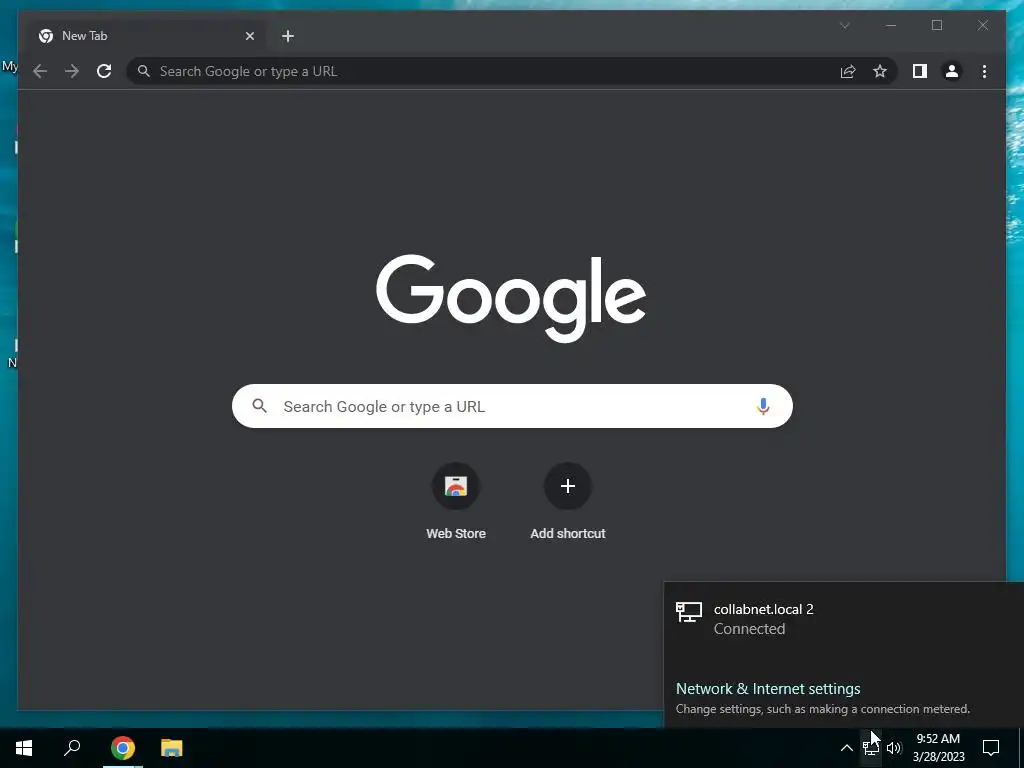Maximize the Chrome window
The width and height of the screenshot is (1024, 768).
point(936,25)
